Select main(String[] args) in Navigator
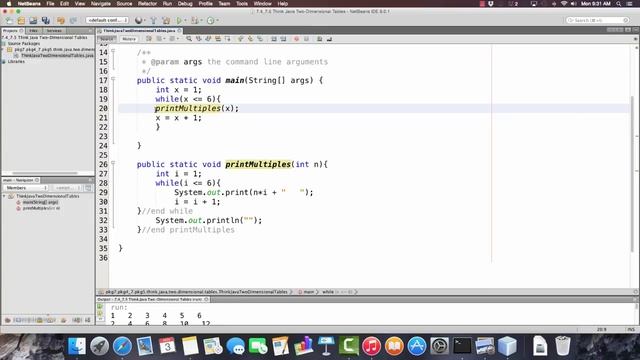This screenshot has width=640, height=360. [x=40, y=202]
